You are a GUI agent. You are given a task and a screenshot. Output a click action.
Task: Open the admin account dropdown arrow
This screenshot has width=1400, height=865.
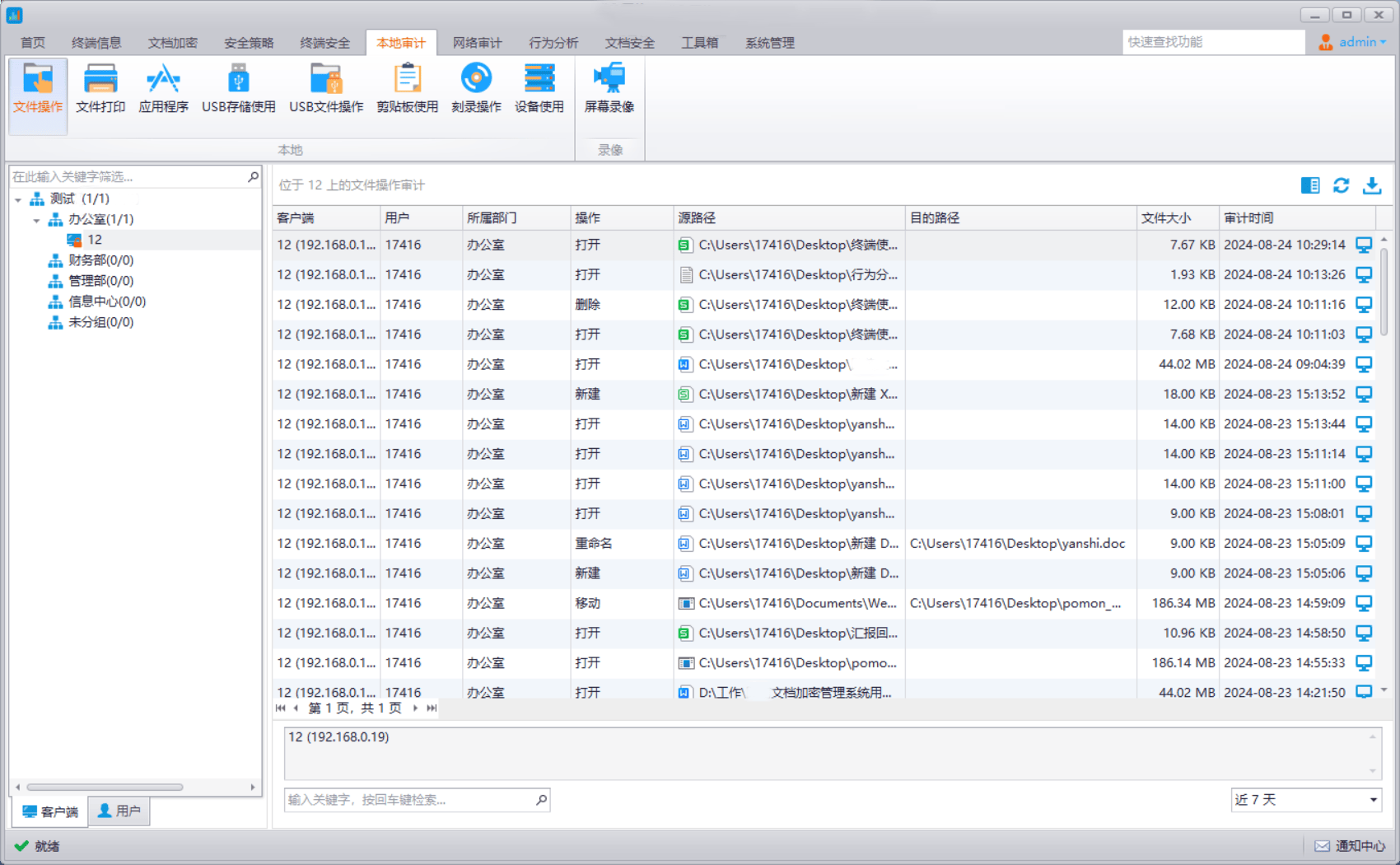click(x=1383, y=42)
